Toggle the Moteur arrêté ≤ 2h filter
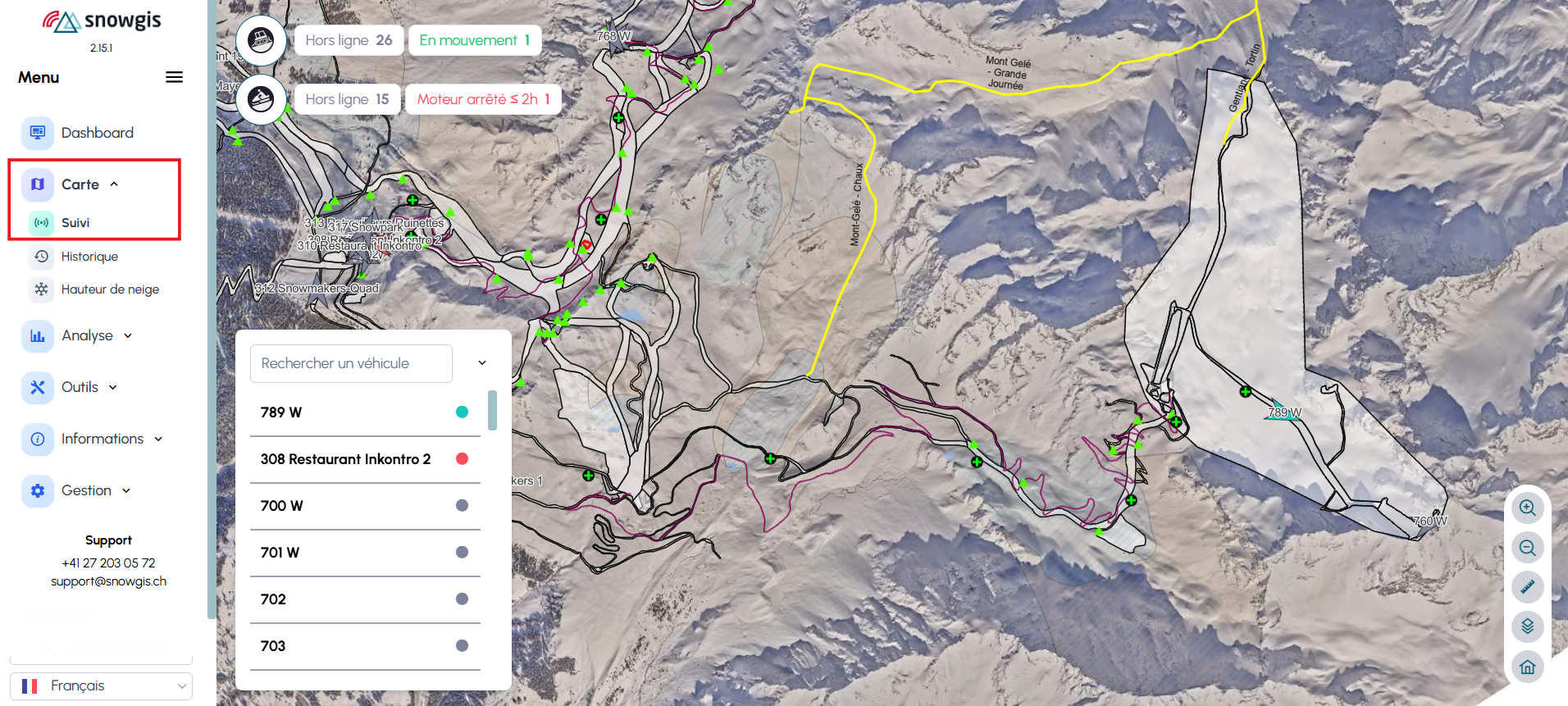The height and width of the screenshot is (706, 1568). coord(483,99)
